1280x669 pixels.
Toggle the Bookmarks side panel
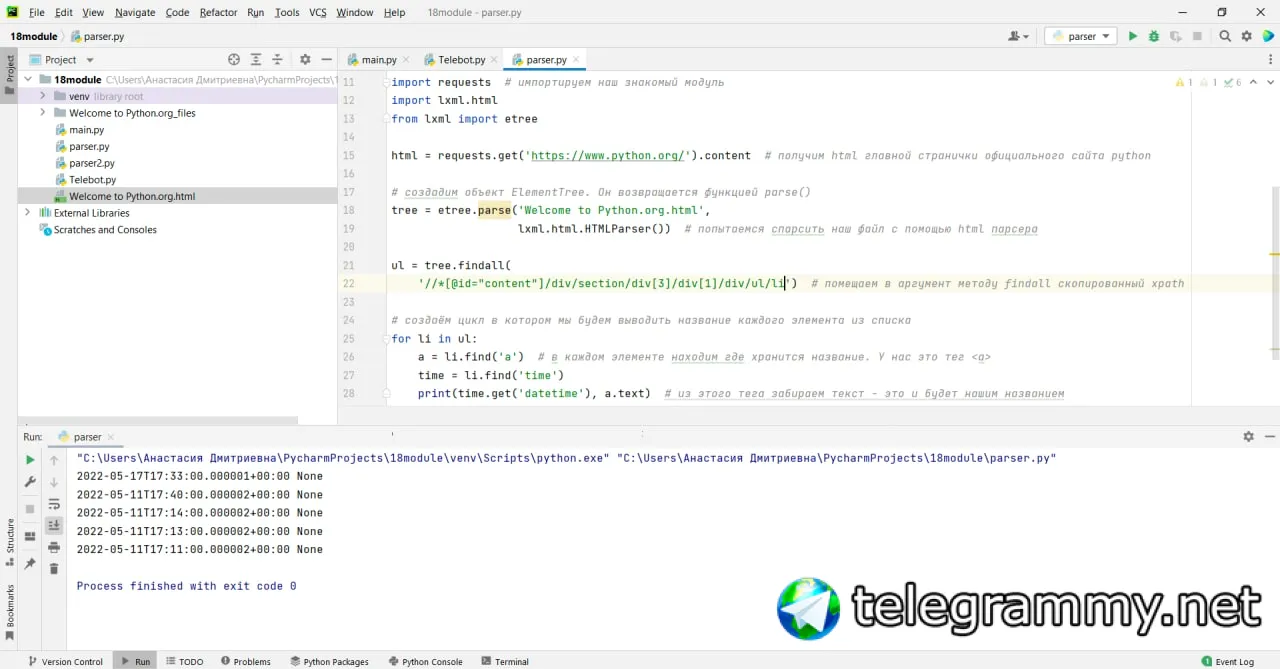[x=9, y=613]
